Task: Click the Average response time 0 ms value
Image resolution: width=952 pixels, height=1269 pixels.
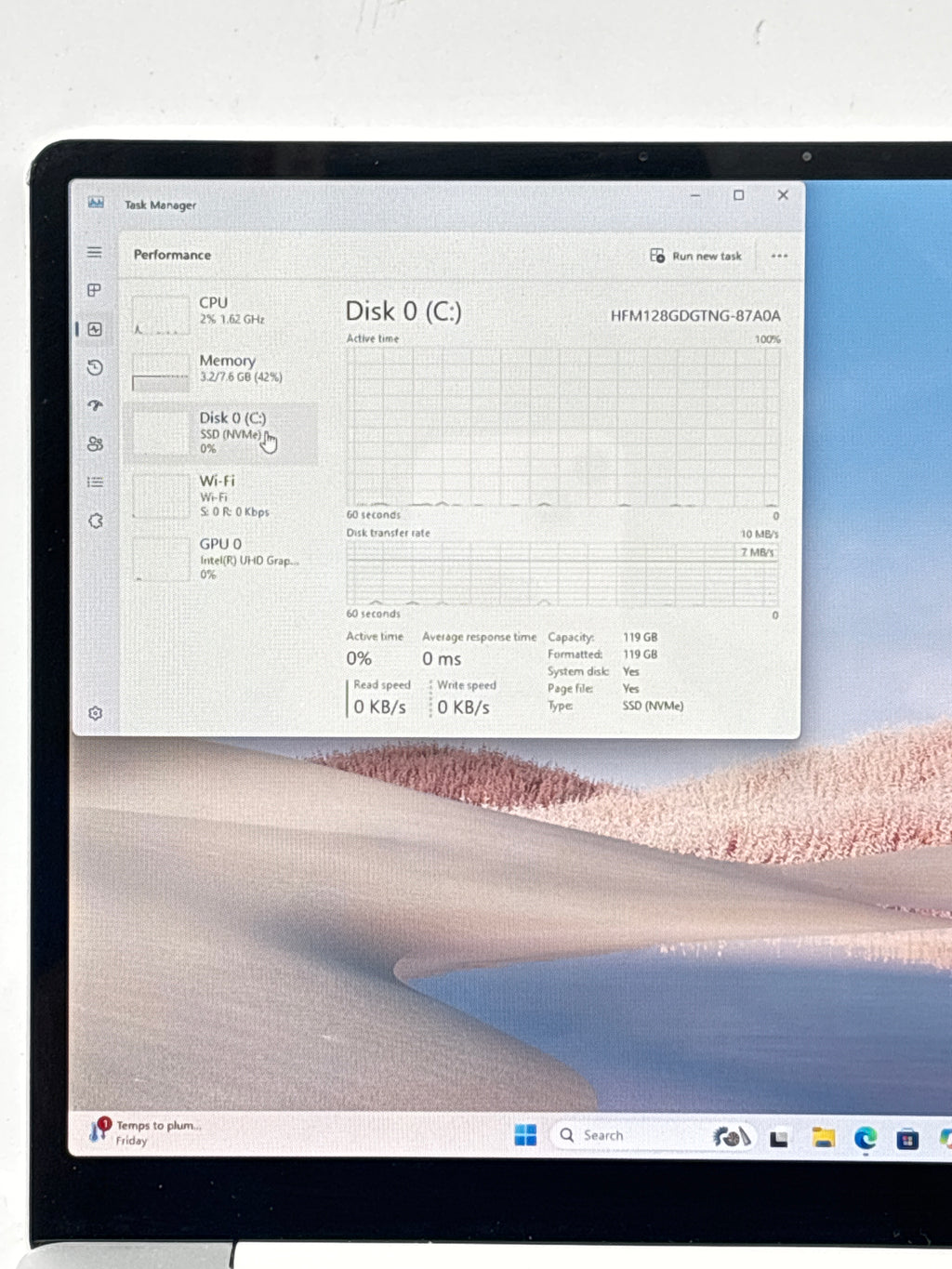Action: [x=442, y=658]
